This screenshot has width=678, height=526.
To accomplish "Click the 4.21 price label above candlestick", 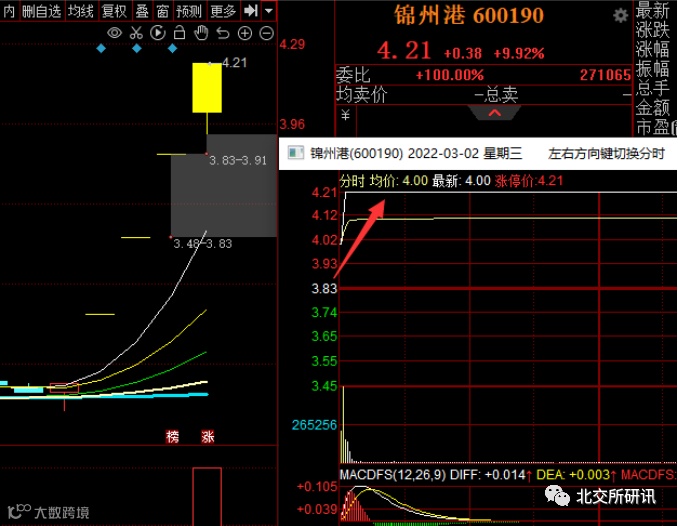I will (234, 63).
